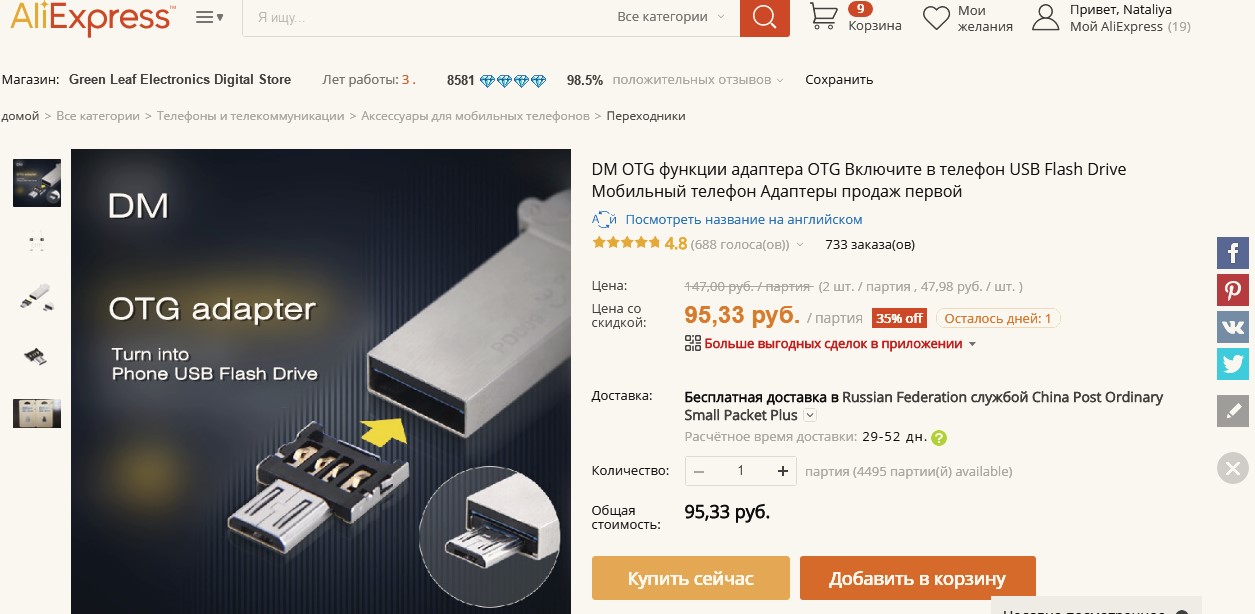The width and height of the screenshot is (1255, 614).
Task: Click the 'Я ищу...' search field
Action: coord(425,17)
